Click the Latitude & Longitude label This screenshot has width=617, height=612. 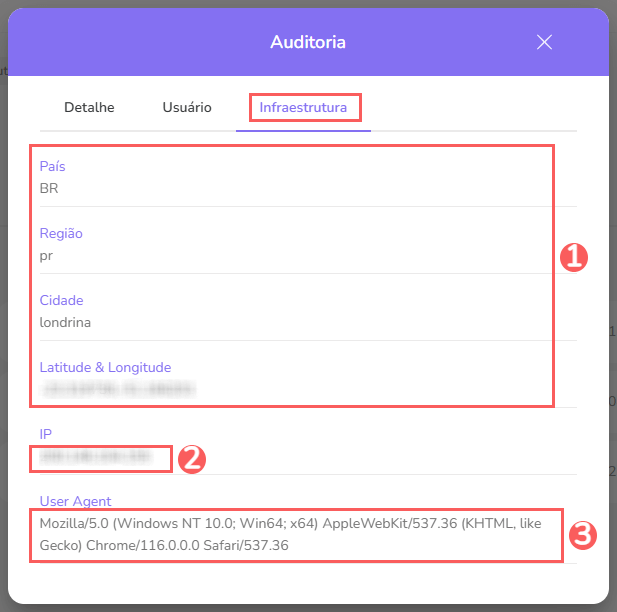[105, 367]
